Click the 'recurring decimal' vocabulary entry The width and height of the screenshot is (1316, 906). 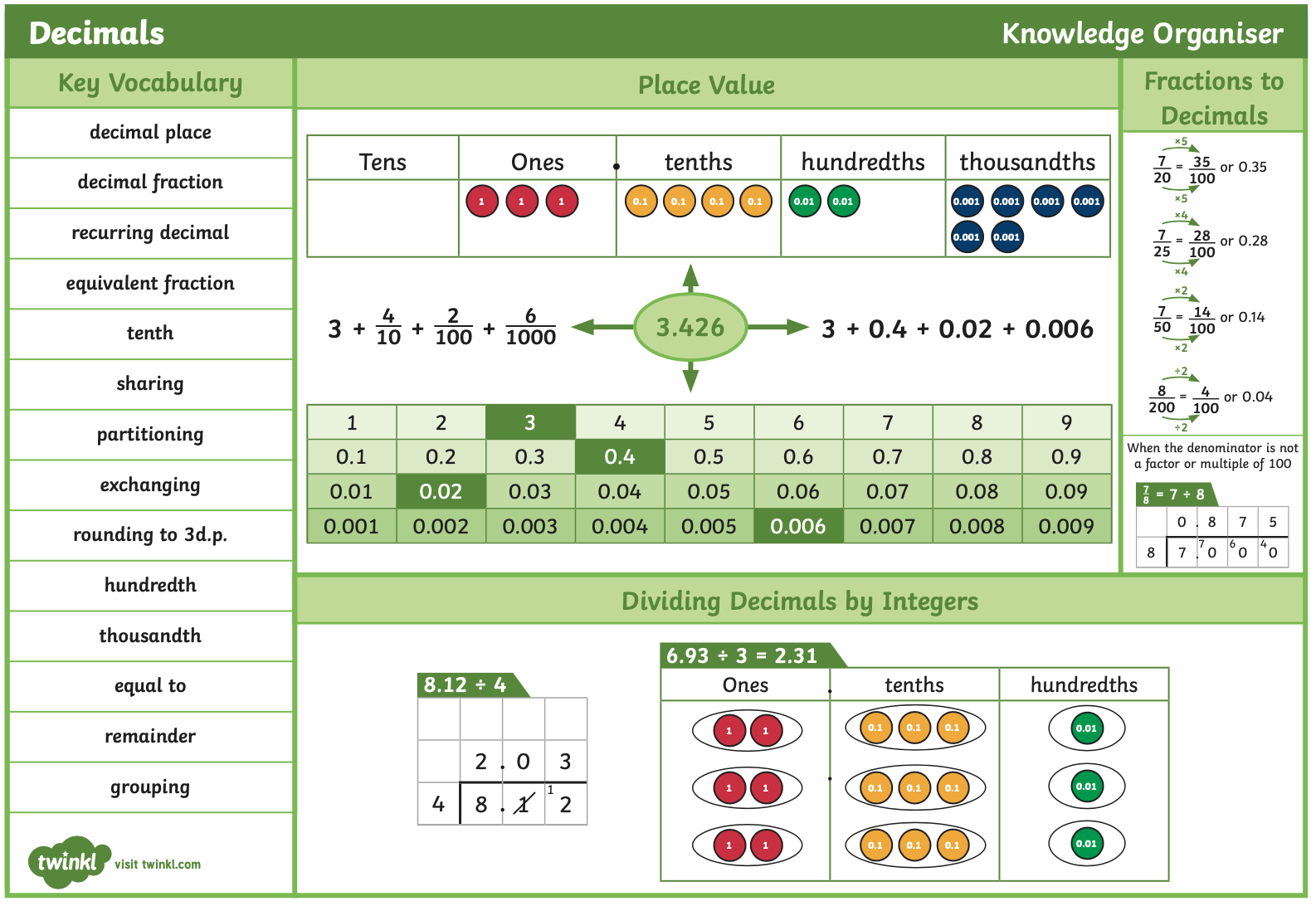point(150,233)
